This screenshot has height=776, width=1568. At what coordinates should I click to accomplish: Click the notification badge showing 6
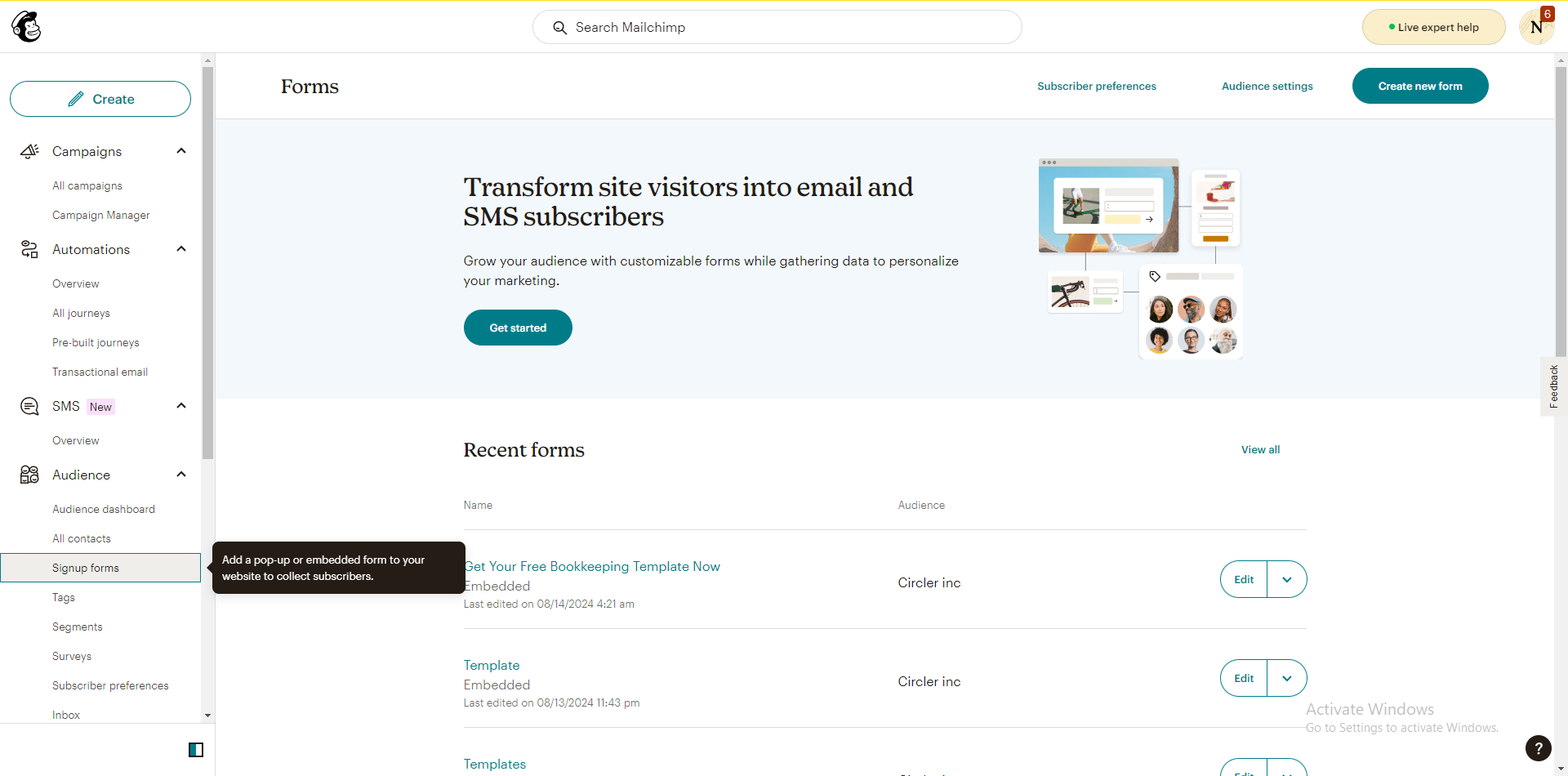pyautogui.click(x=1547, y=14)
